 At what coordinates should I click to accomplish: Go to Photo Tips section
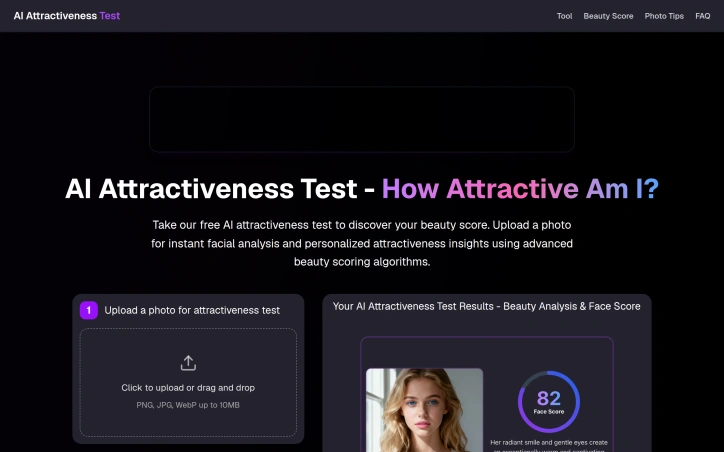point(664,16)
